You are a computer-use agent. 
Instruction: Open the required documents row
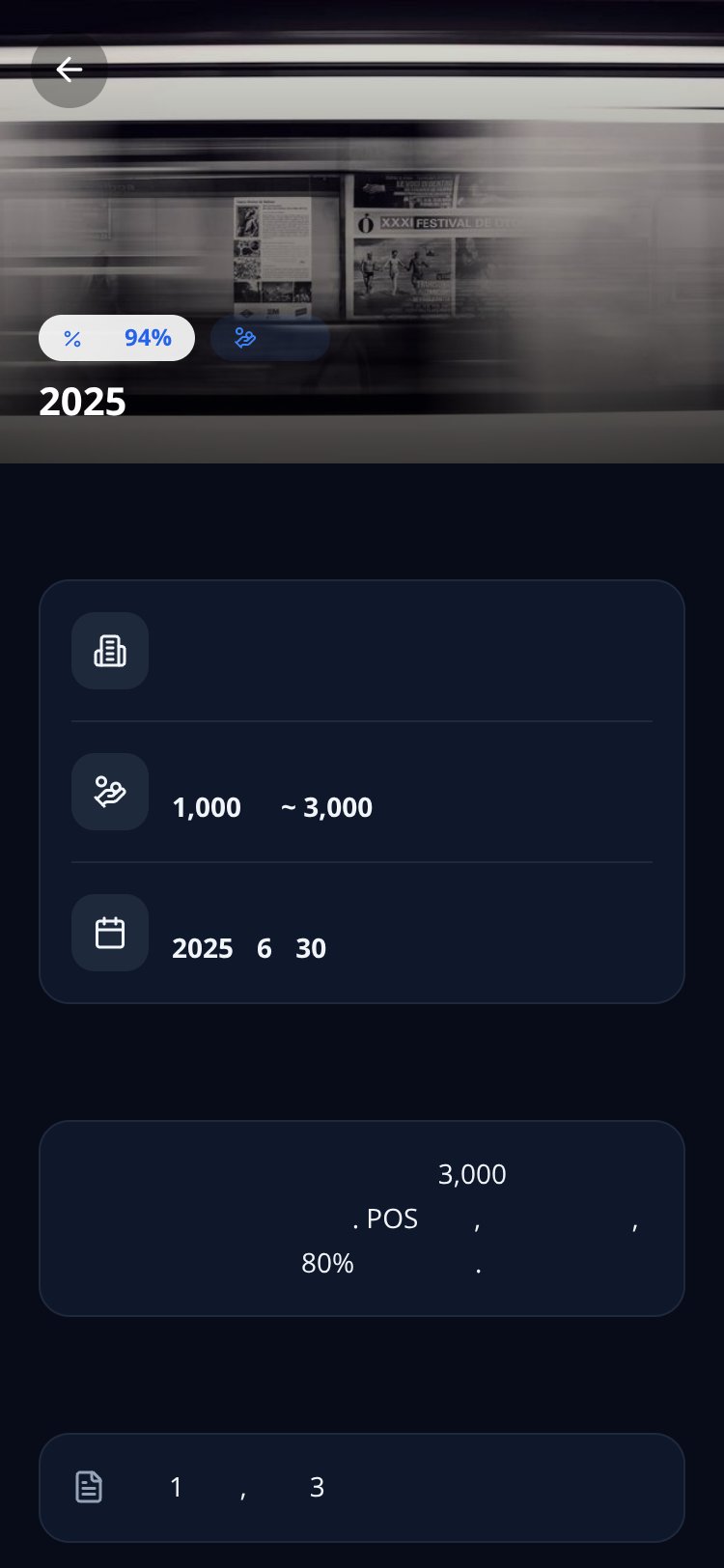click(362, 1488)
